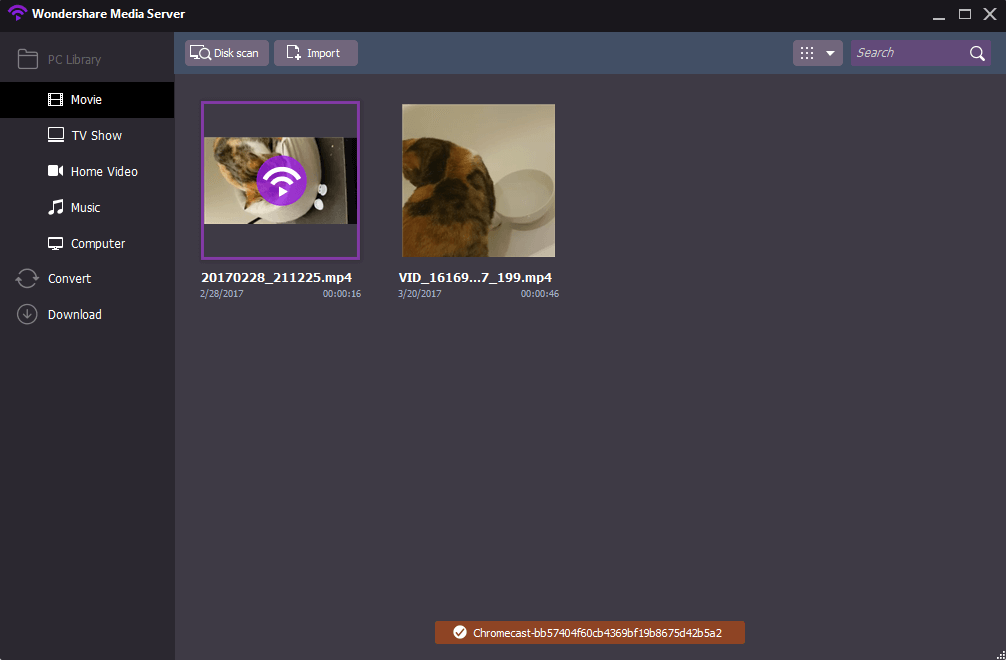Open the view mode dropdown arrow
This screenshot has height=660, width=1006.
pos(830,53)
